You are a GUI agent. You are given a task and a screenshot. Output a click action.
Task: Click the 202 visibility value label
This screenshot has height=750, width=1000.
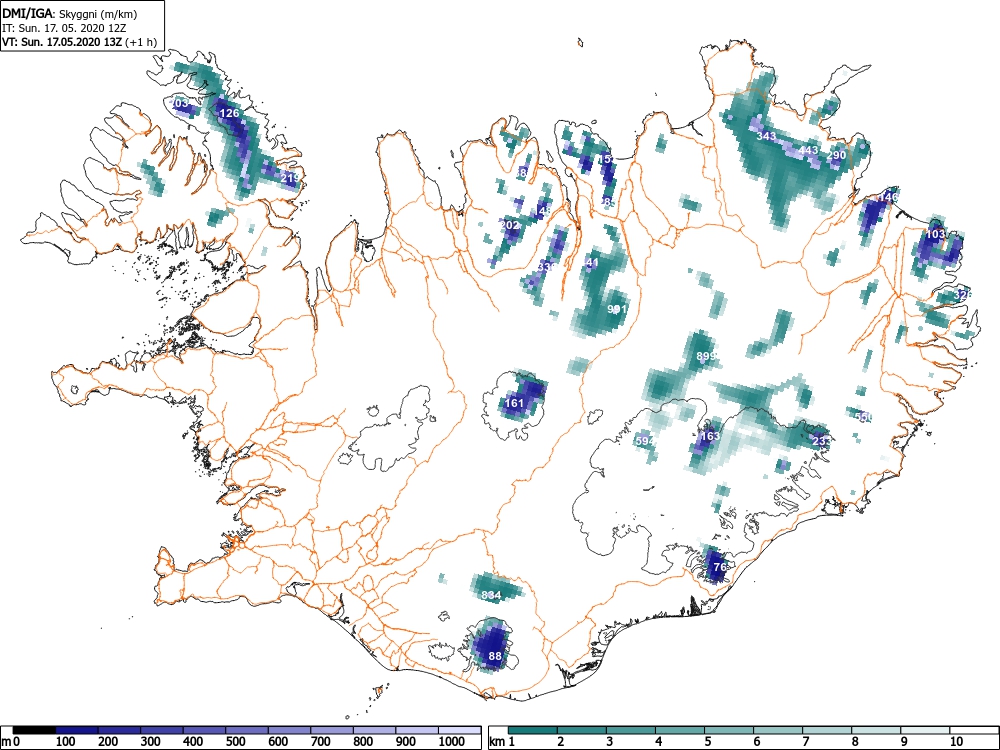(510, 225)
